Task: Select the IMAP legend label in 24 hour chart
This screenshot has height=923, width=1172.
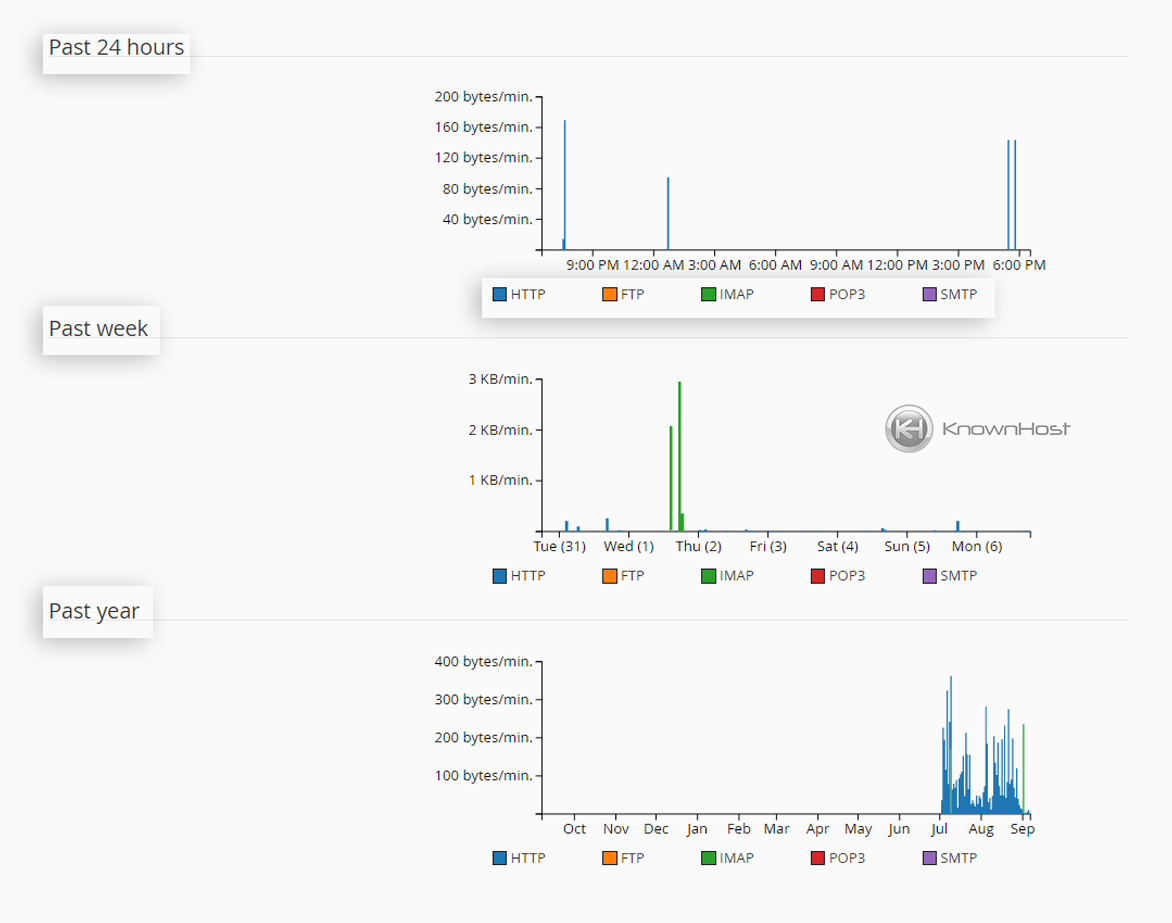Action: pos(737,294)
